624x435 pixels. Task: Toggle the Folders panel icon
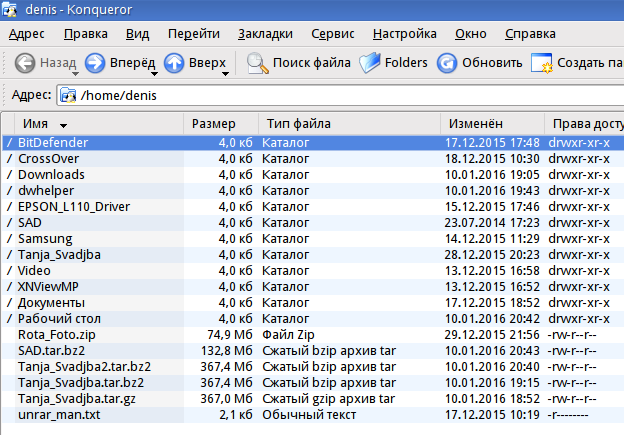tap(370, 63)
